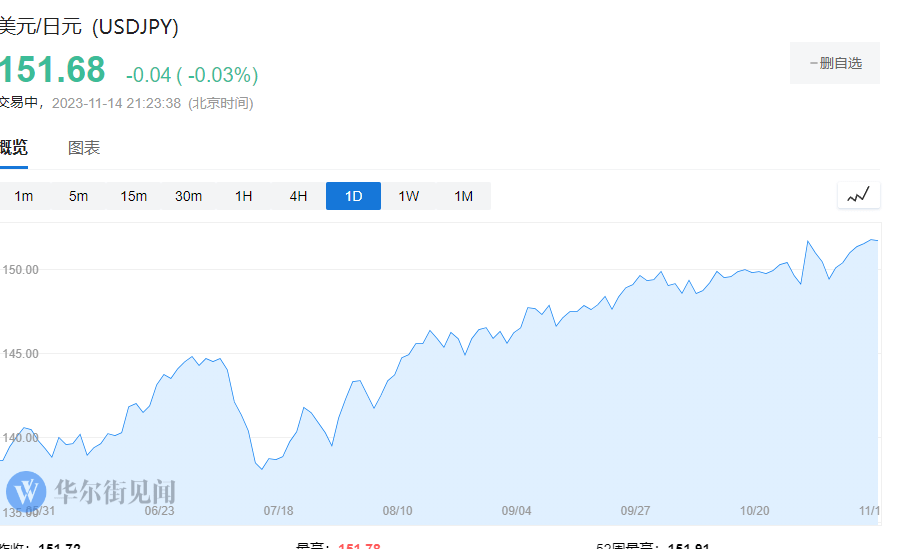Select the active 1D timeframe
This screenshot has width=906, height=549.
pyautogui.click(x=353, y=196)
